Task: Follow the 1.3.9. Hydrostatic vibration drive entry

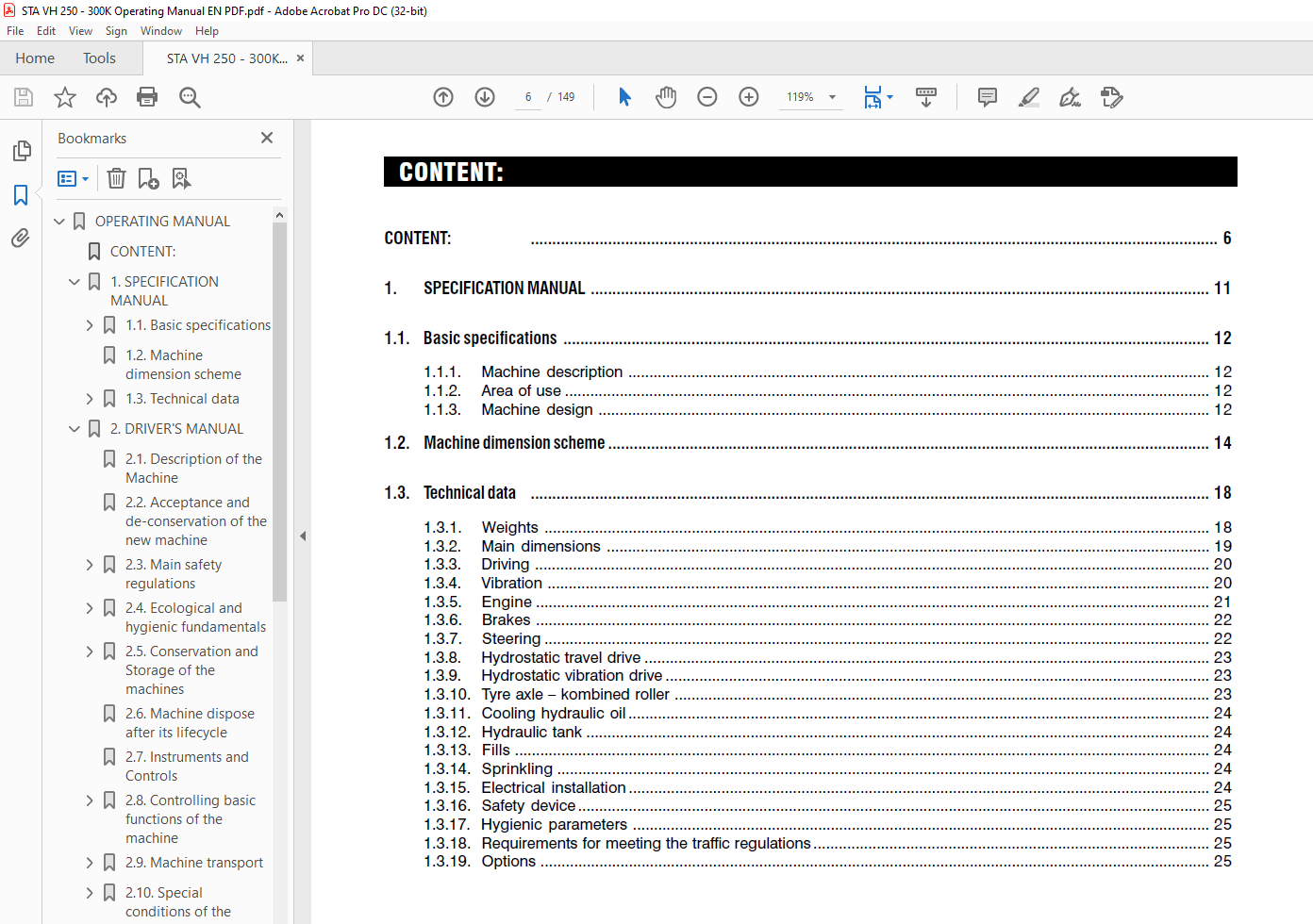Action: tap(827, 675)
